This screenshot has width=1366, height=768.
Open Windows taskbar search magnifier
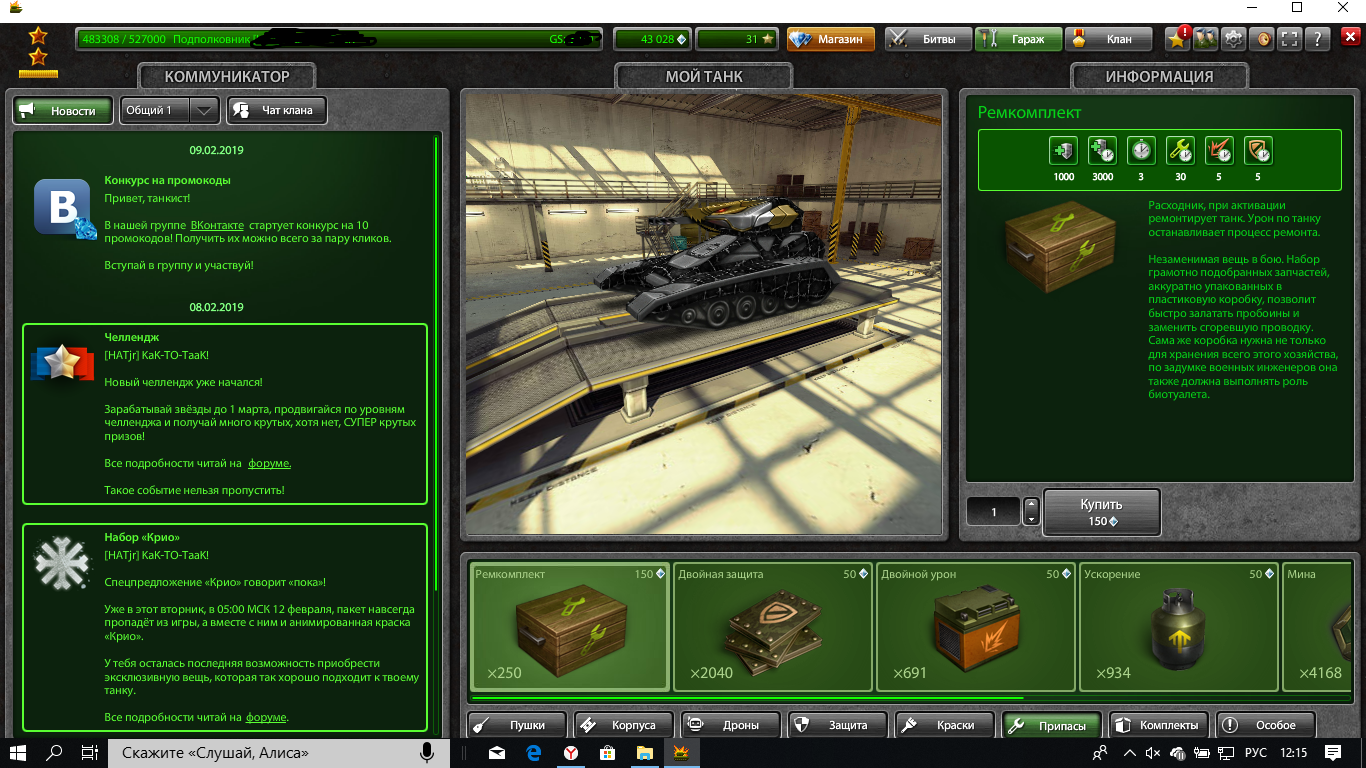click(x=55, y=753)
